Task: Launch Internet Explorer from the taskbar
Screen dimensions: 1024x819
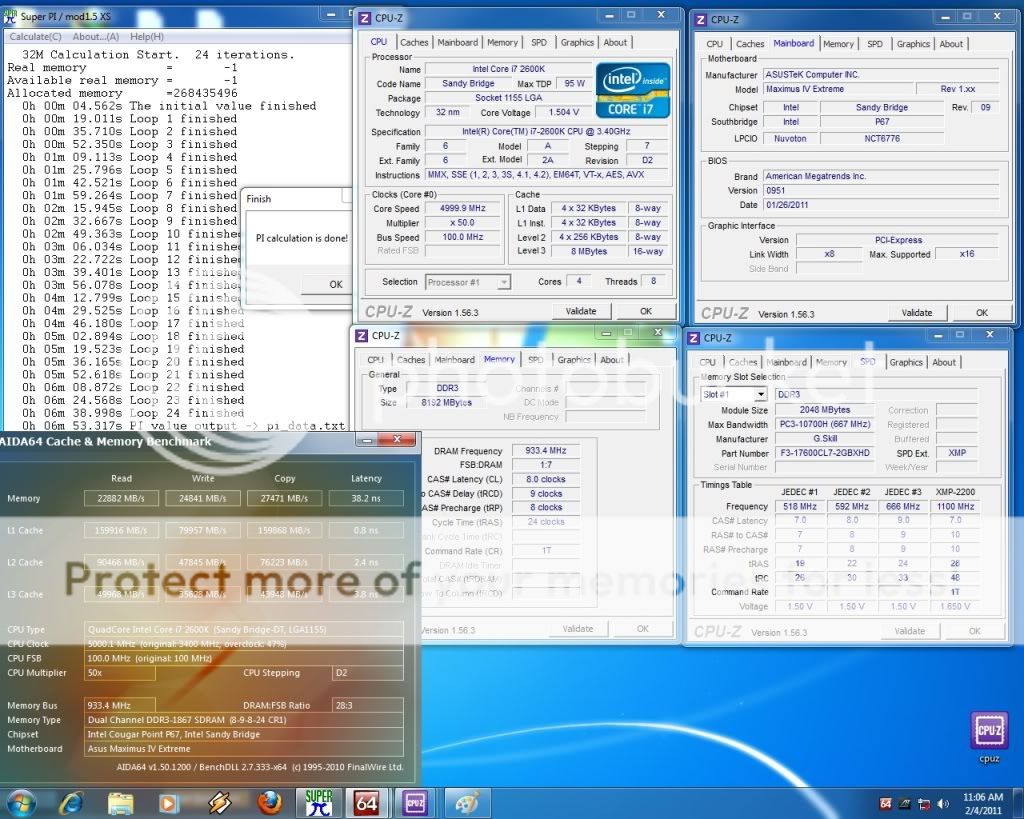Action: click(x=71, y=802)
